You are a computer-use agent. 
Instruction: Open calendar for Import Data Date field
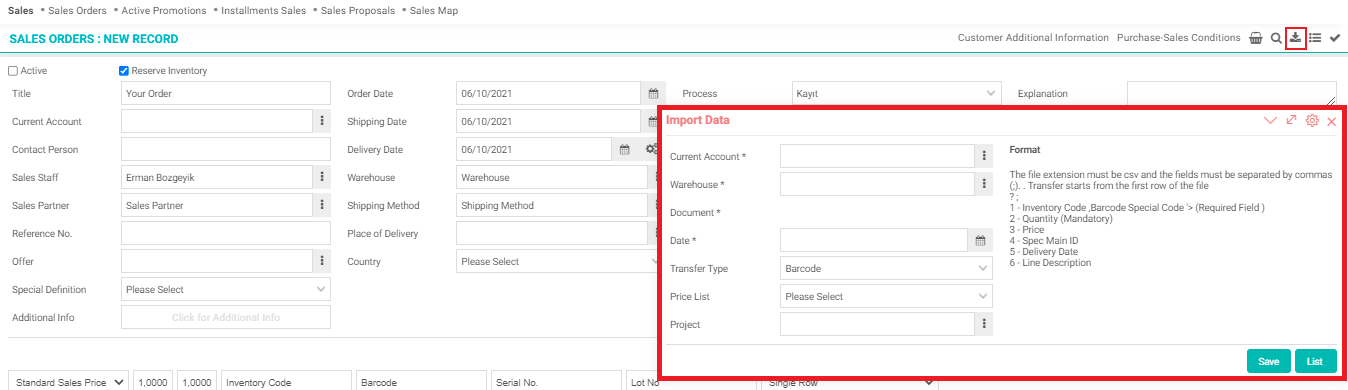coord(980,240)
